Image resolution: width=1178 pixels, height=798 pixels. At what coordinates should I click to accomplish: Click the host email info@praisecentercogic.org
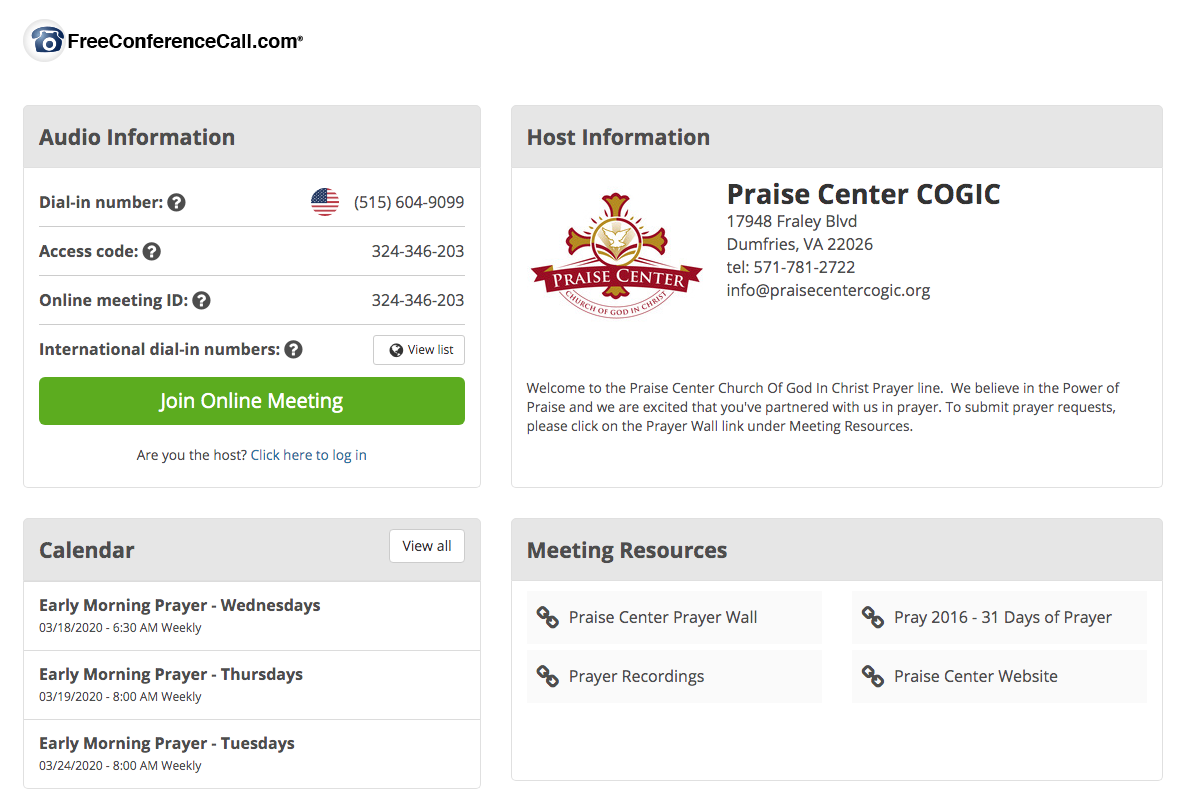click(x=828, y=291)
